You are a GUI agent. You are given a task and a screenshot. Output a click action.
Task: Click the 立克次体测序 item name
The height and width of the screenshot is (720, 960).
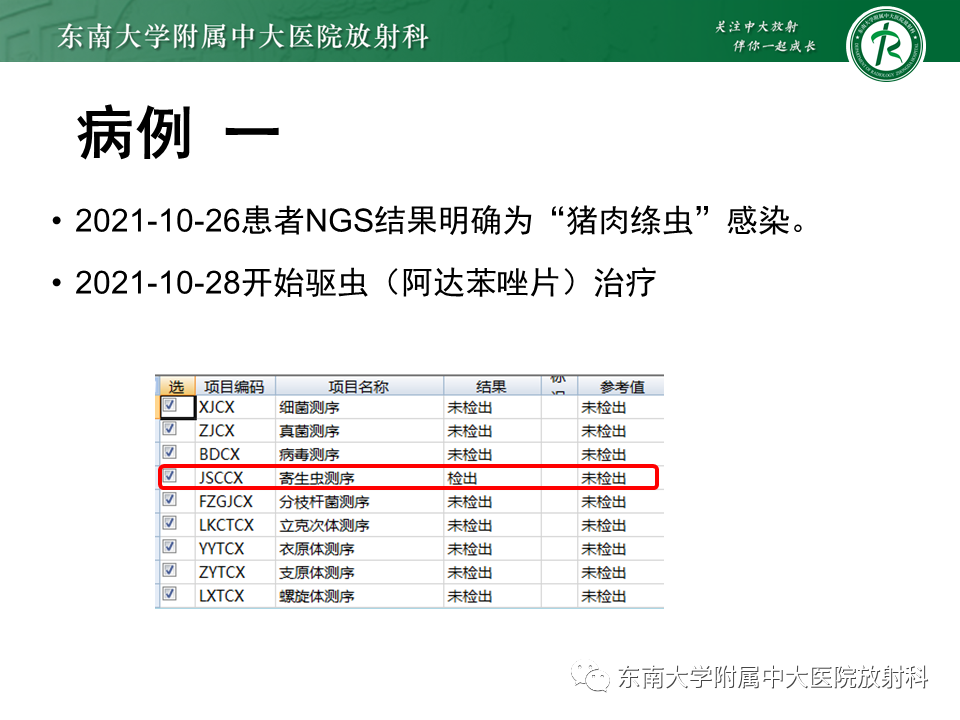pos(324,525)
